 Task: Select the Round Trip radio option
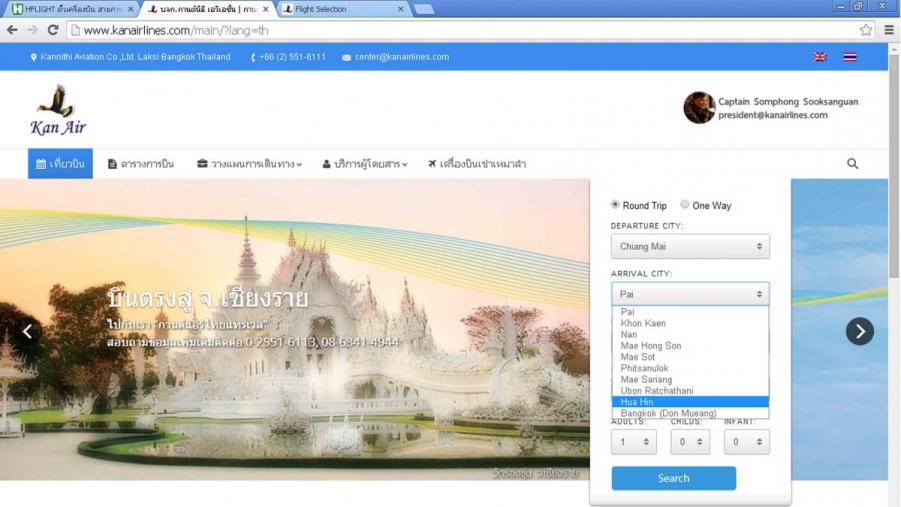click(x=615, y=205)
